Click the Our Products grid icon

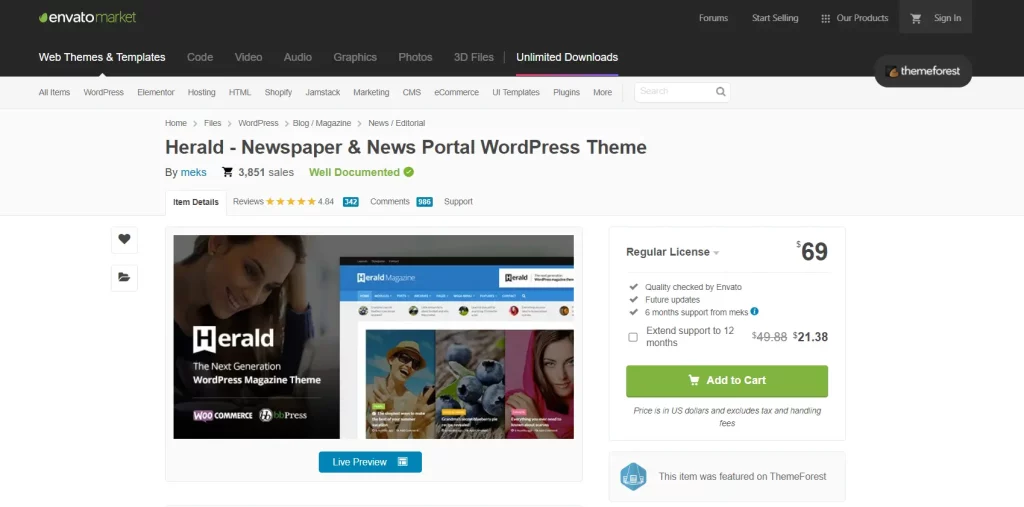point(825,19)
